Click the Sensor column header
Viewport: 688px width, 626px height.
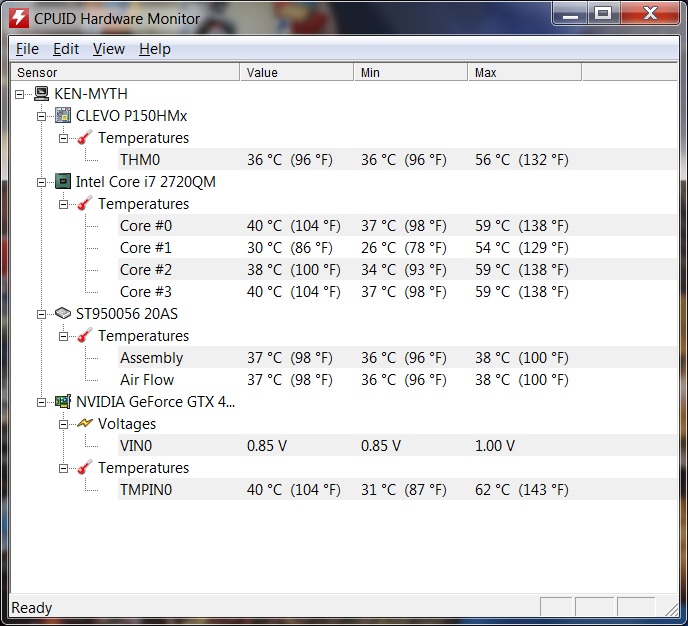[125, 72]
